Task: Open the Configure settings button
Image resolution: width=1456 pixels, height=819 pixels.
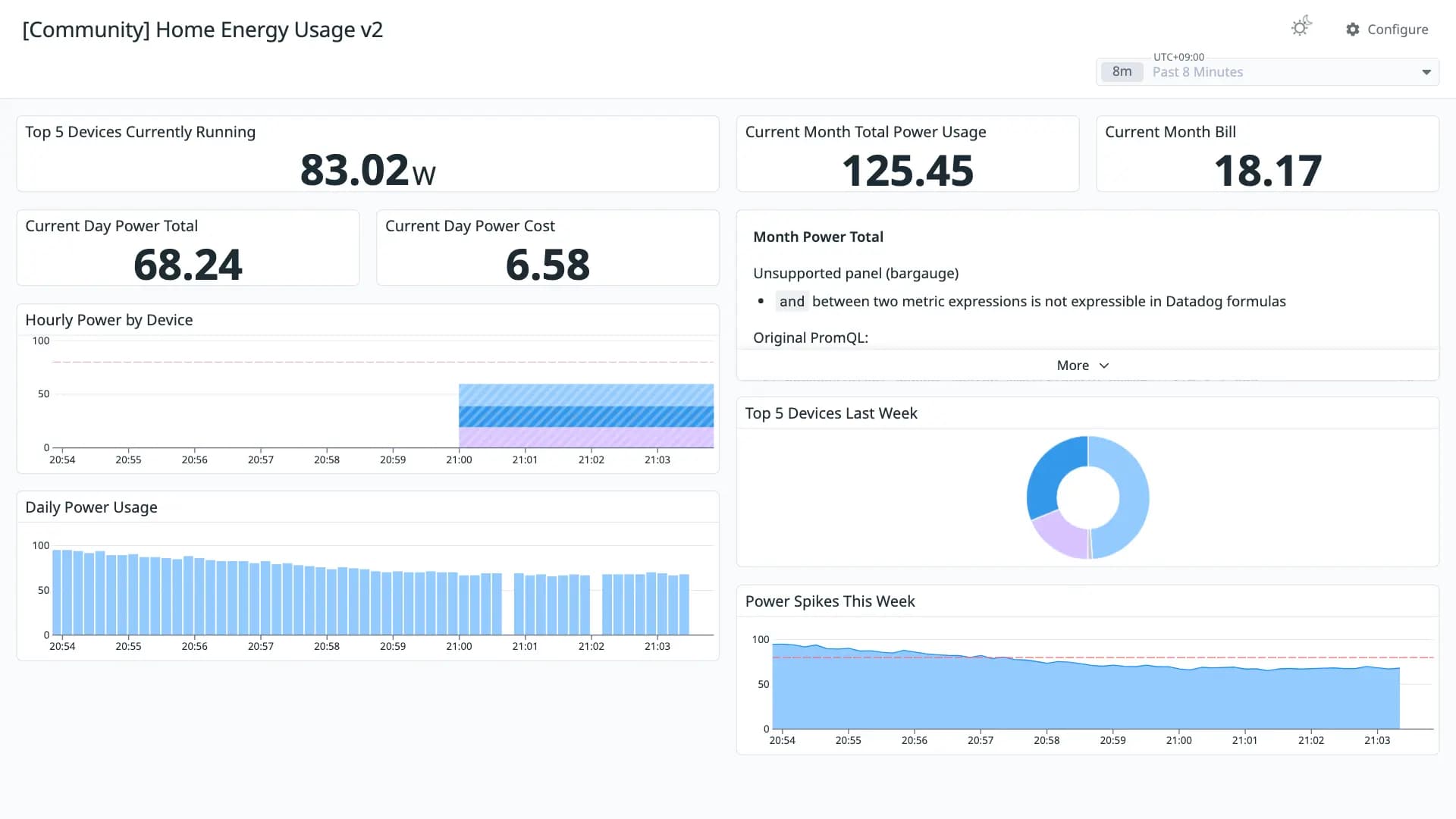Action: tap(1387, 30)
